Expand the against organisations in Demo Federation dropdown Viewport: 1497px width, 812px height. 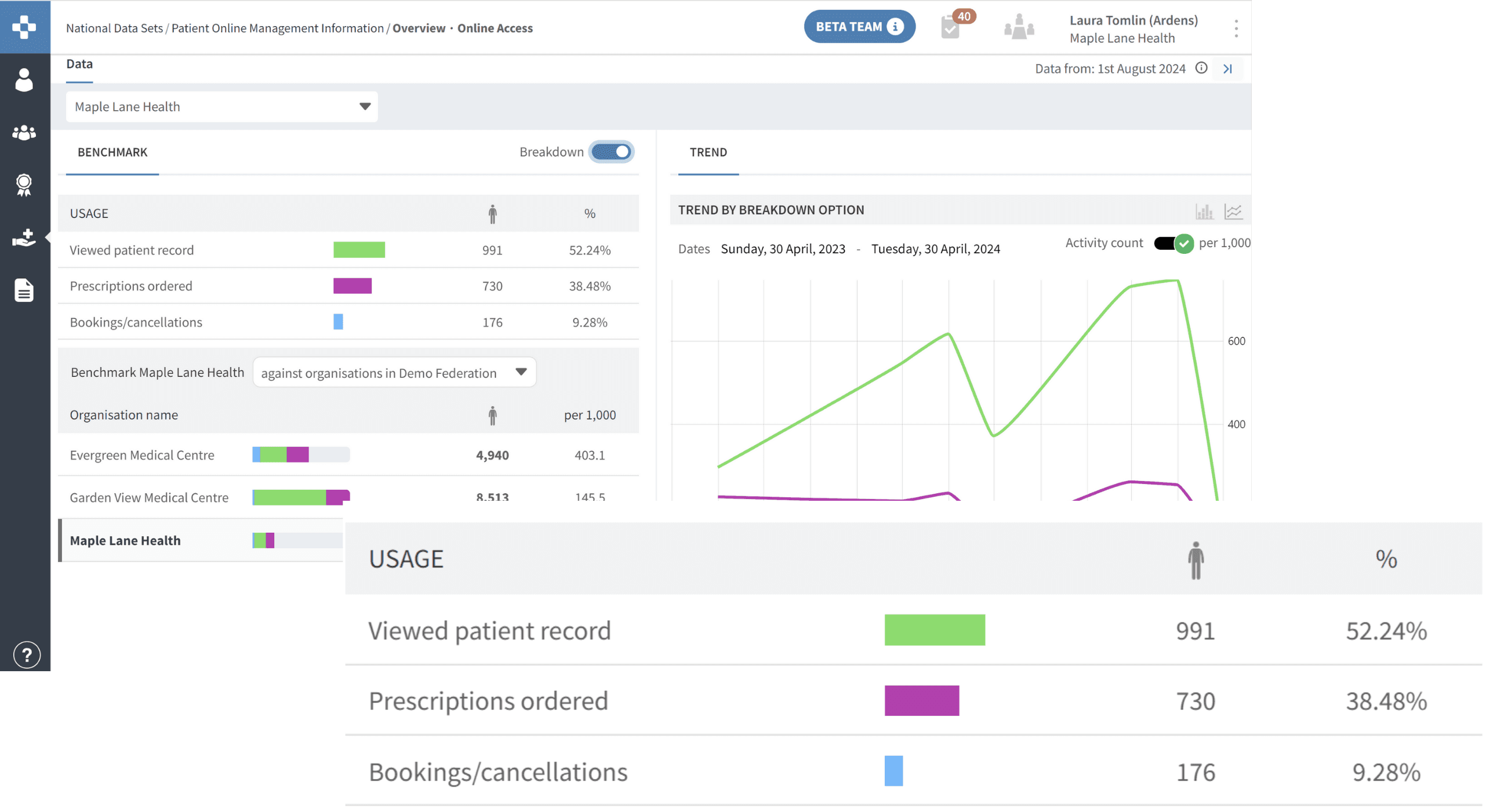click(x=394, y=372)
